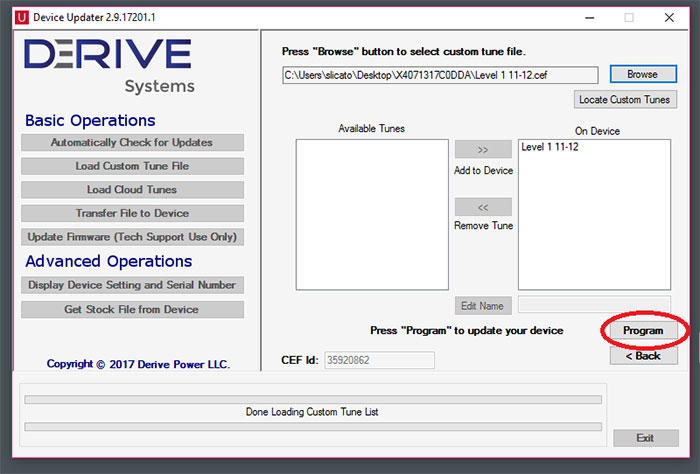Click the upper progress bar
Image resolution: width=700 pixels, height=474 pixels.
[x=312, y=399]
